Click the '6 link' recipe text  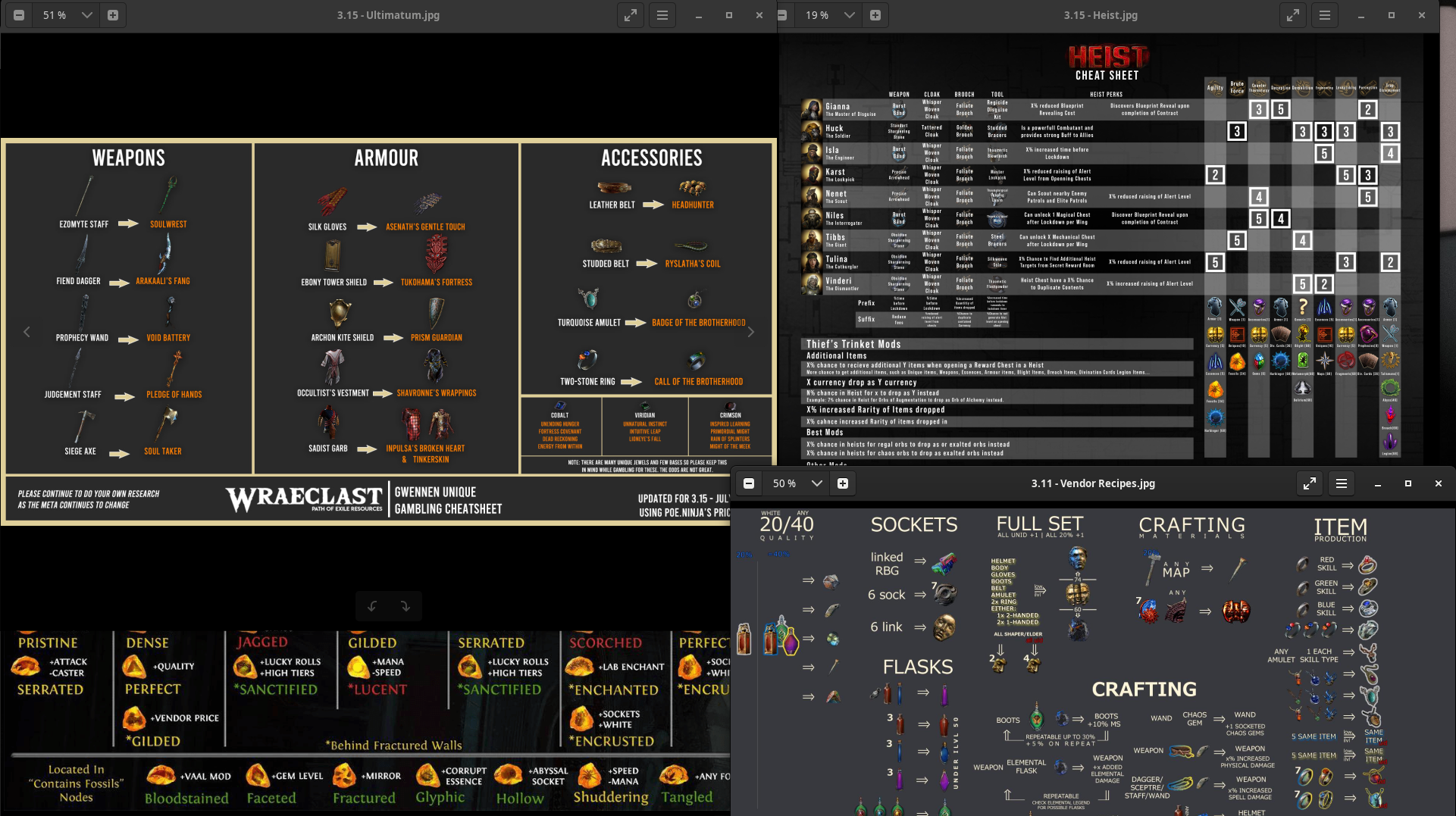pyautogui.click(x=887, y=627)
